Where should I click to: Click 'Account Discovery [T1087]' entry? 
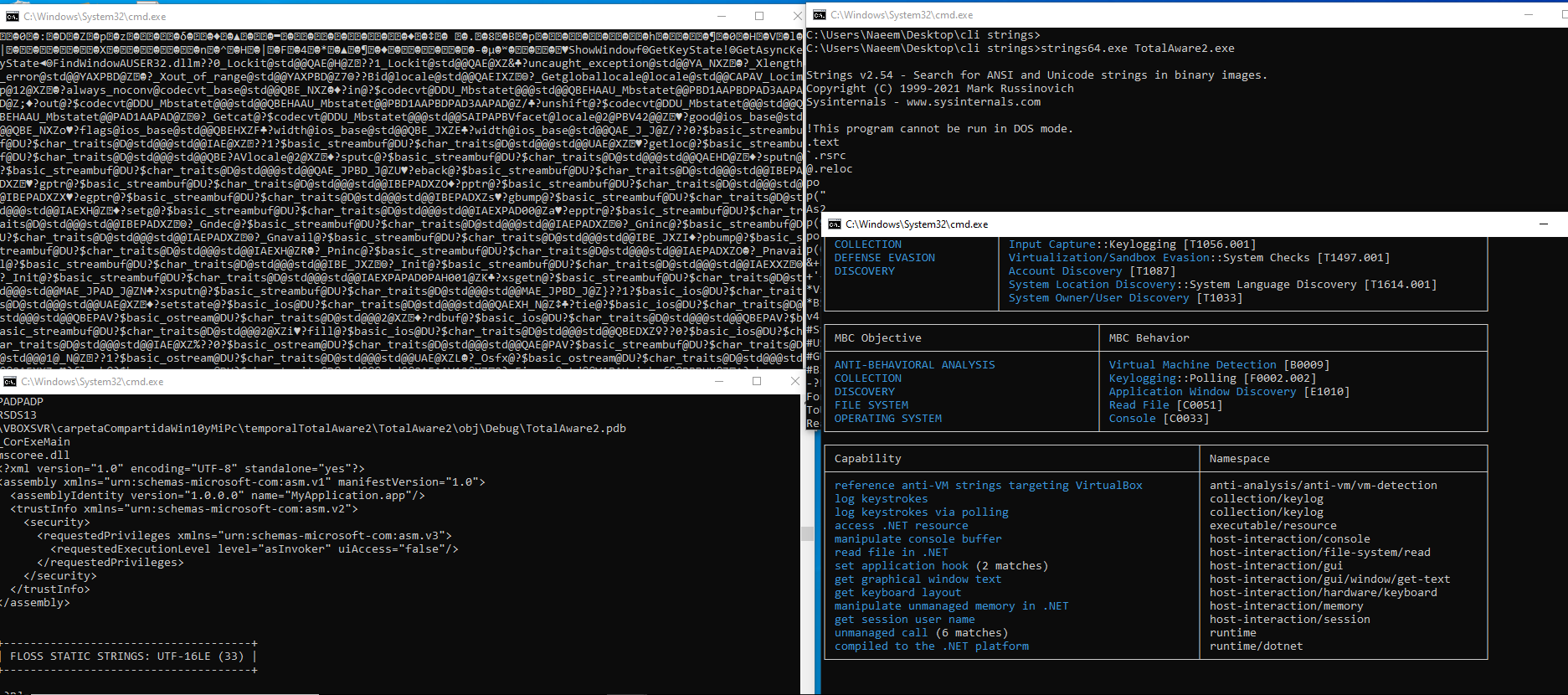(1092, 271)
